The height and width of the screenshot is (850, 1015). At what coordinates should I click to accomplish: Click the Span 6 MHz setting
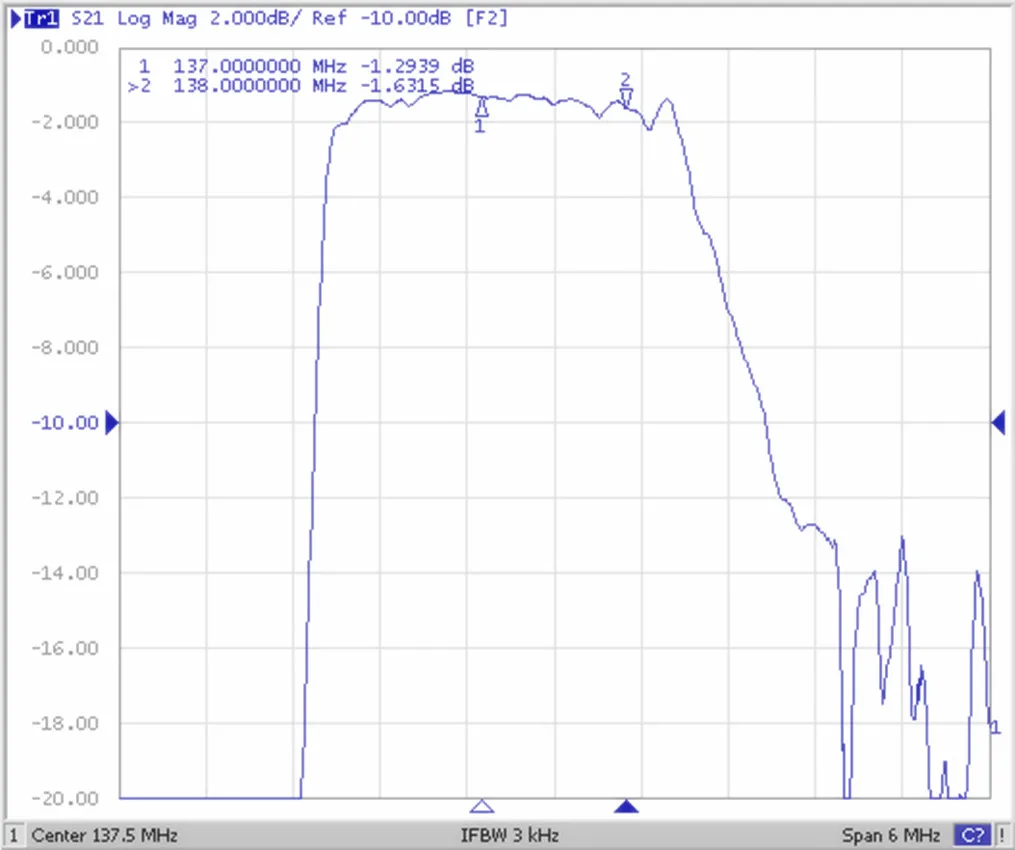891,835
